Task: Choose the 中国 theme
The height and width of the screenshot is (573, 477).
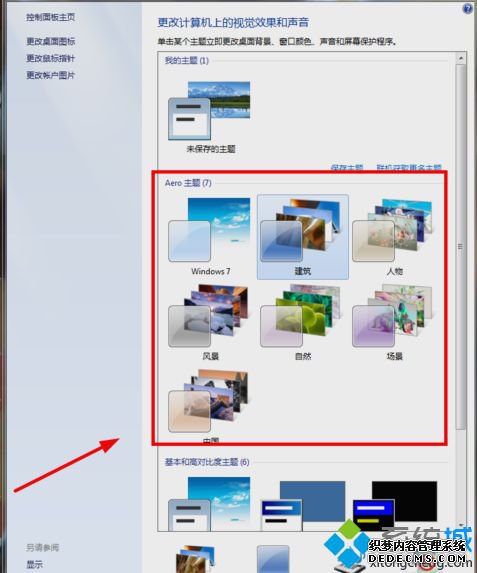Action: (210, 406)
